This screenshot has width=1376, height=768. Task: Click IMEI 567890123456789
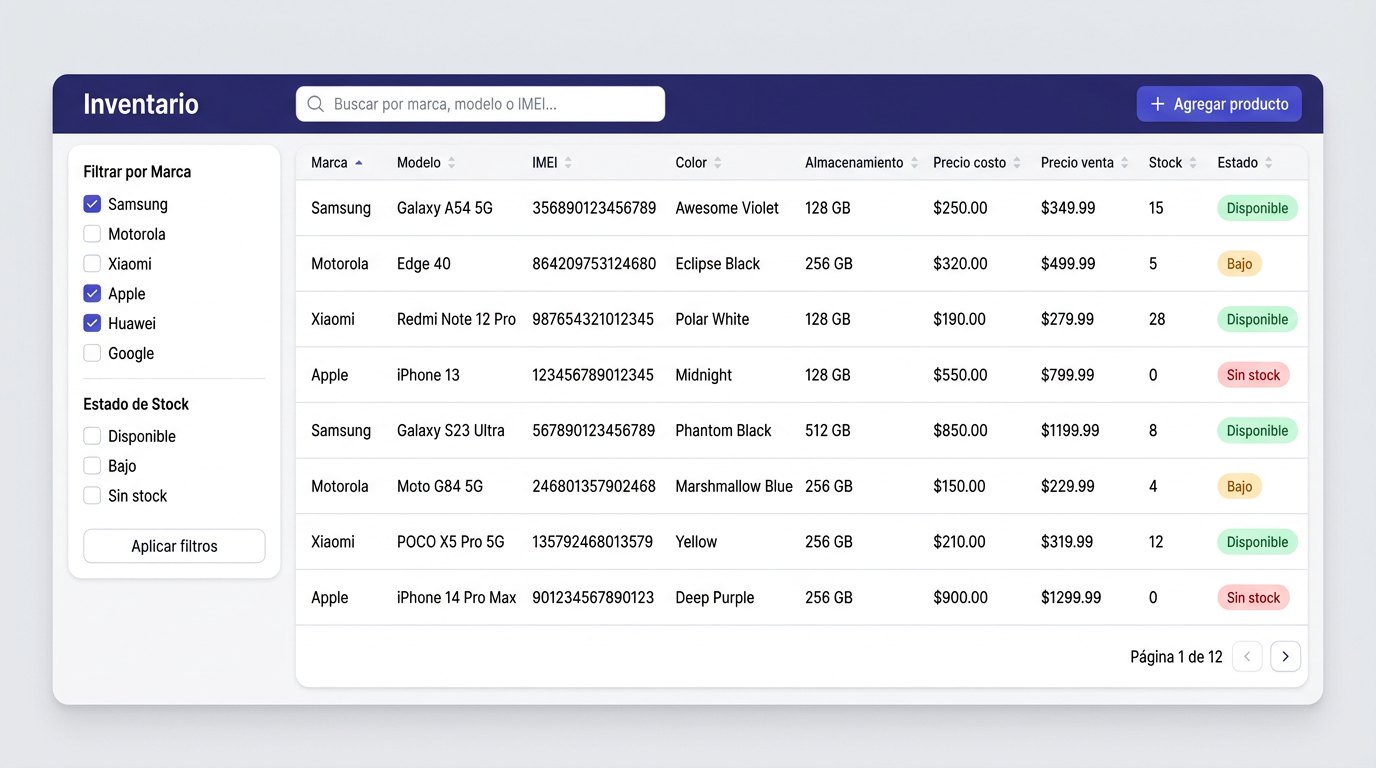click(x=594, y=430)
